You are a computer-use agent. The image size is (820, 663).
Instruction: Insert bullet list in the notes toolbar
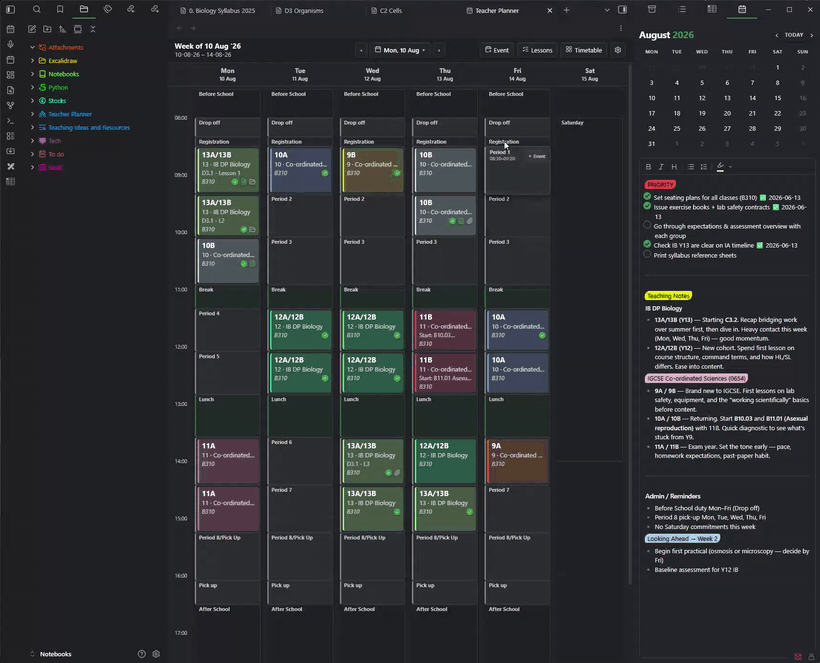691,167
